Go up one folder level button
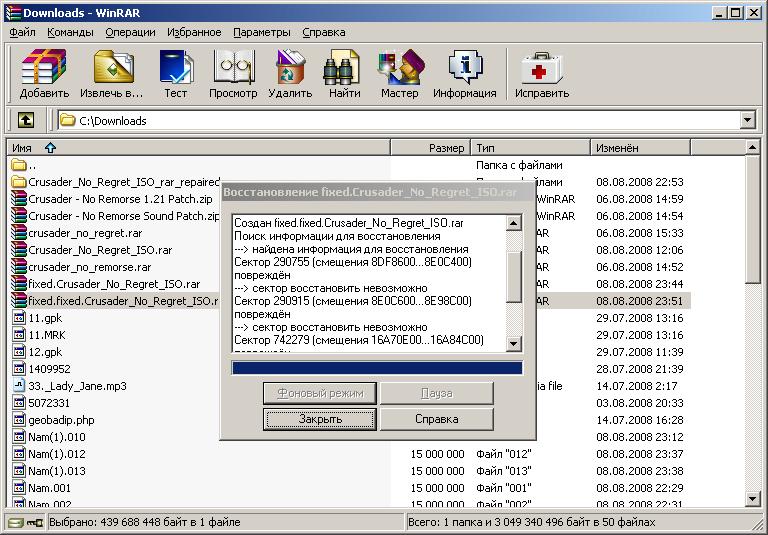Screen dimensions: 768x535 point(25,120)
